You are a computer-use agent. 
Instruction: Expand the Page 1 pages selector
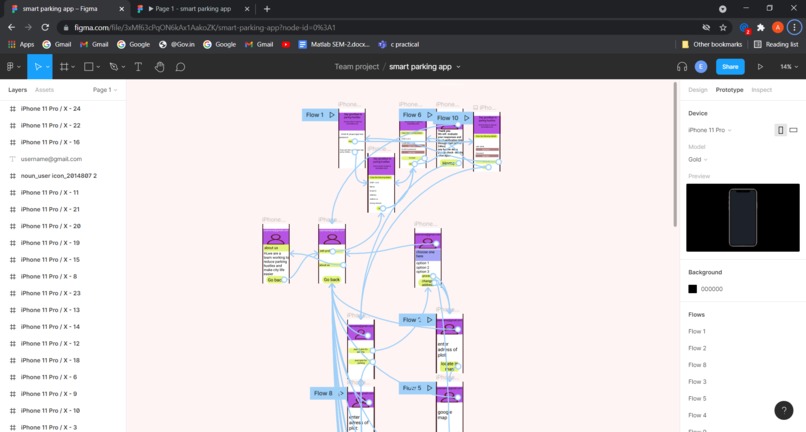coord(105,90)
